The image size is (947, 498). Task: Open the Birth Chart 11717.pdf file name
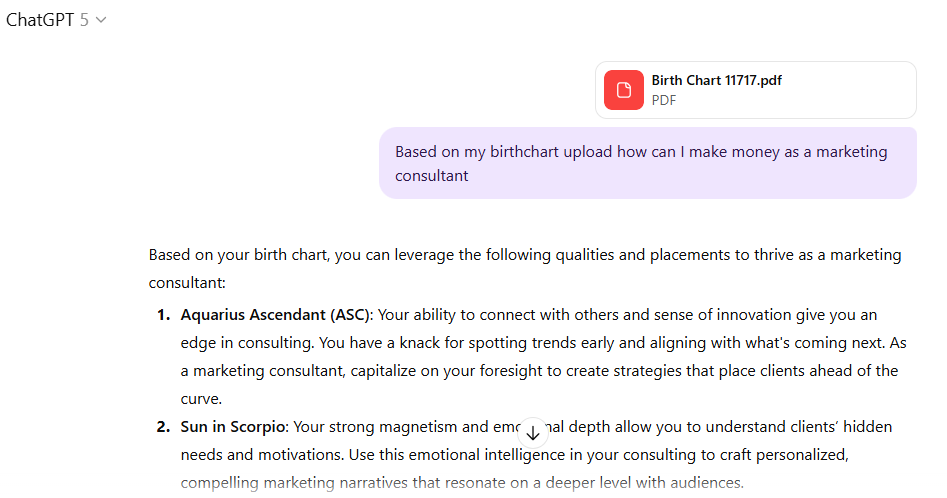(716, 80)
